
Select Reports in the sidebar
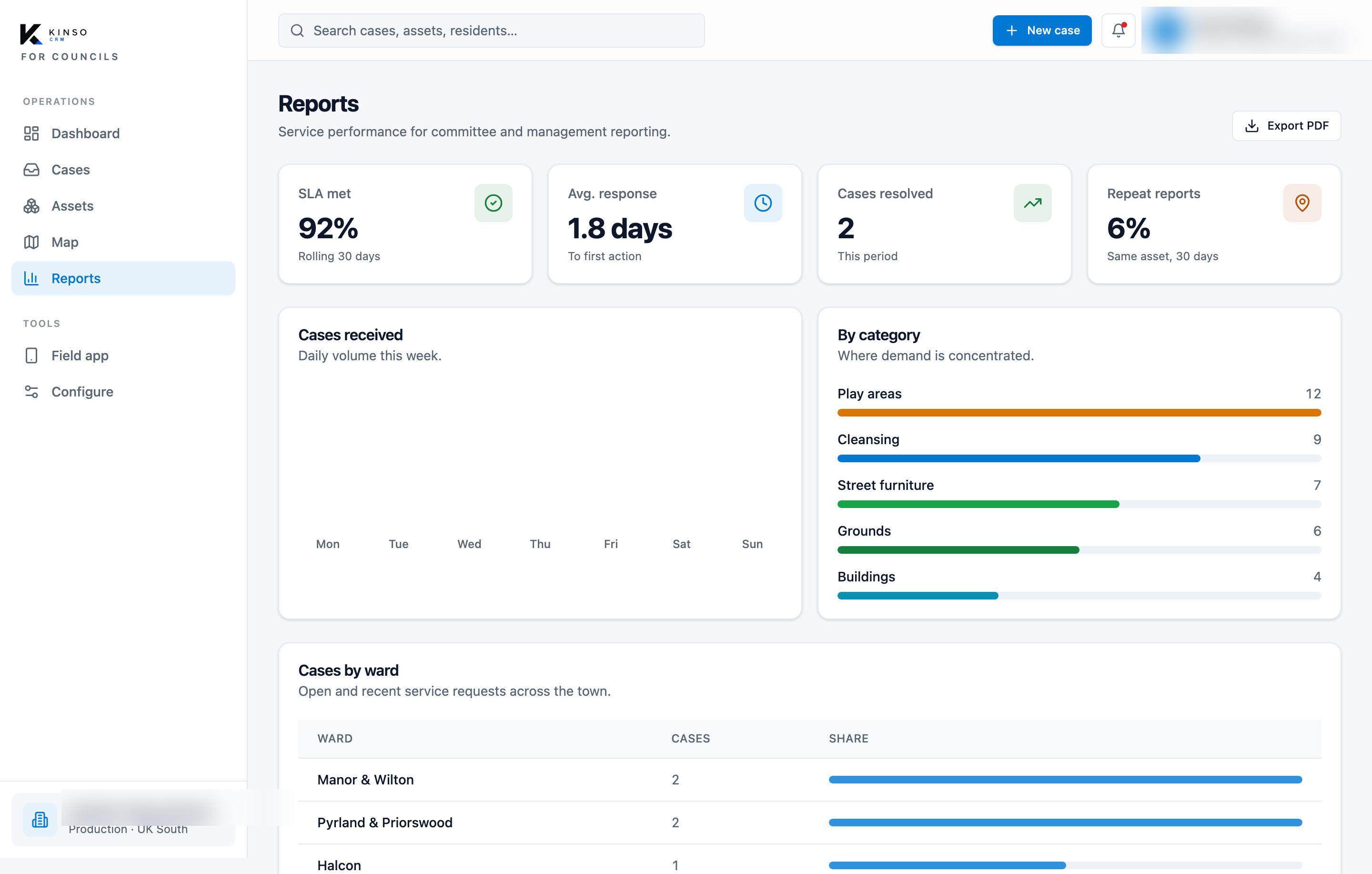[123, 278]
